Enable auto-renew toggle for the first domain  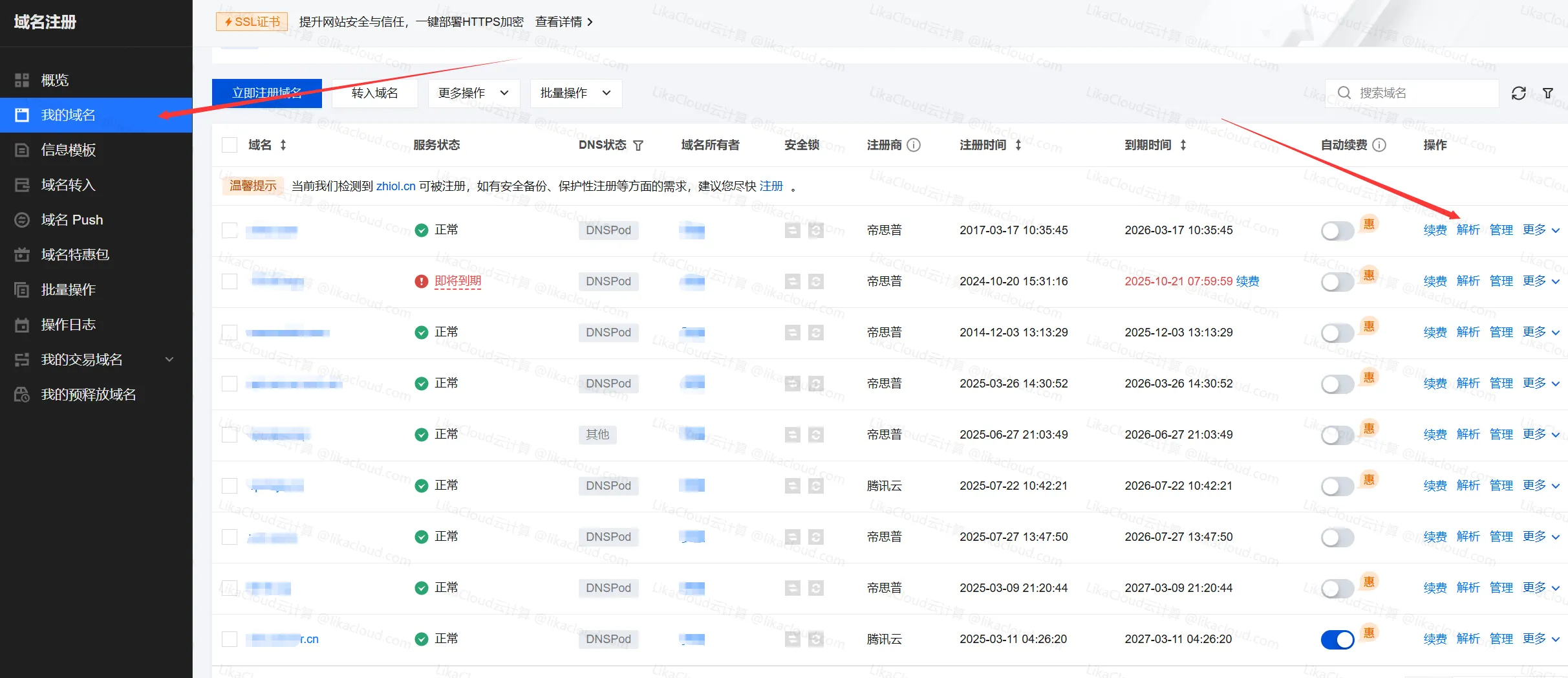click(x=1337, y=230)
